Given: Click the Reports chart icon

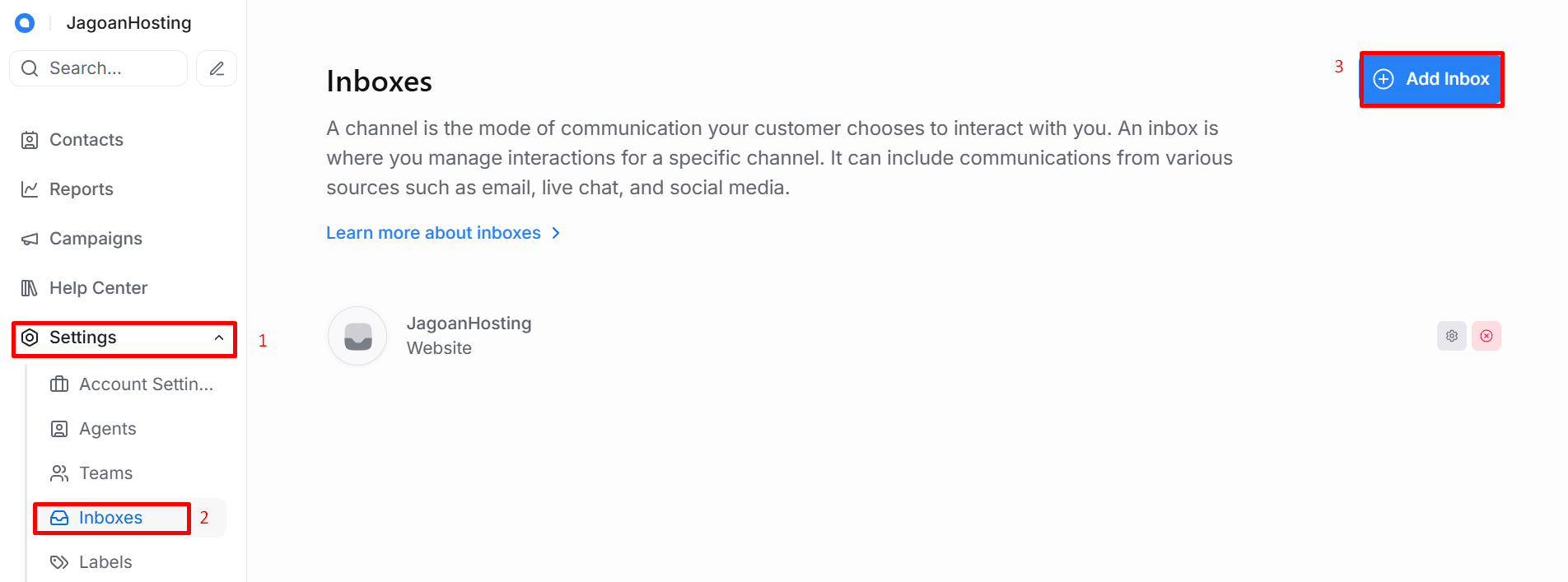Looking at the screenshot, I should pos(30,189).
